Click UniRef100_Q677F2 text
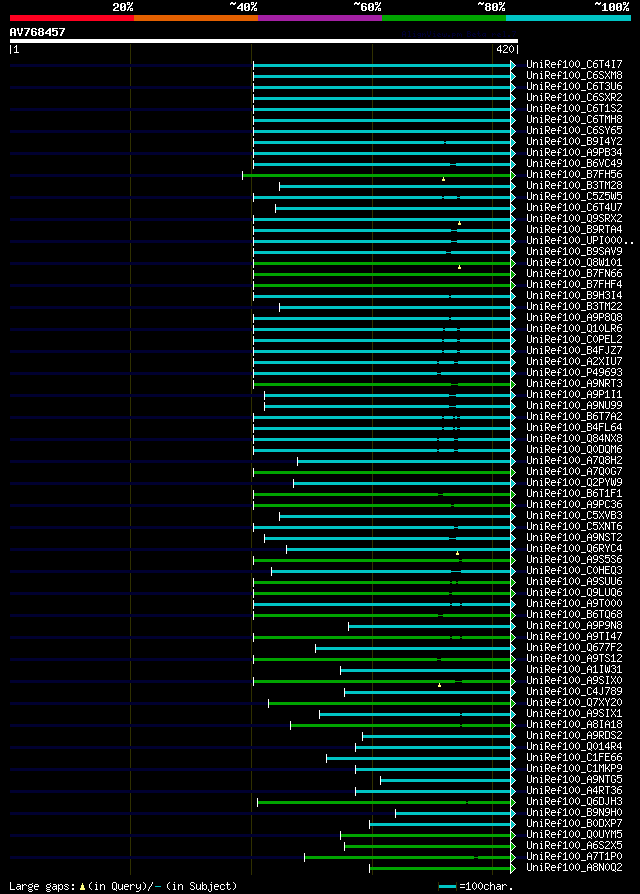This screenshot has width=640, height=894. tap(574, 647)
